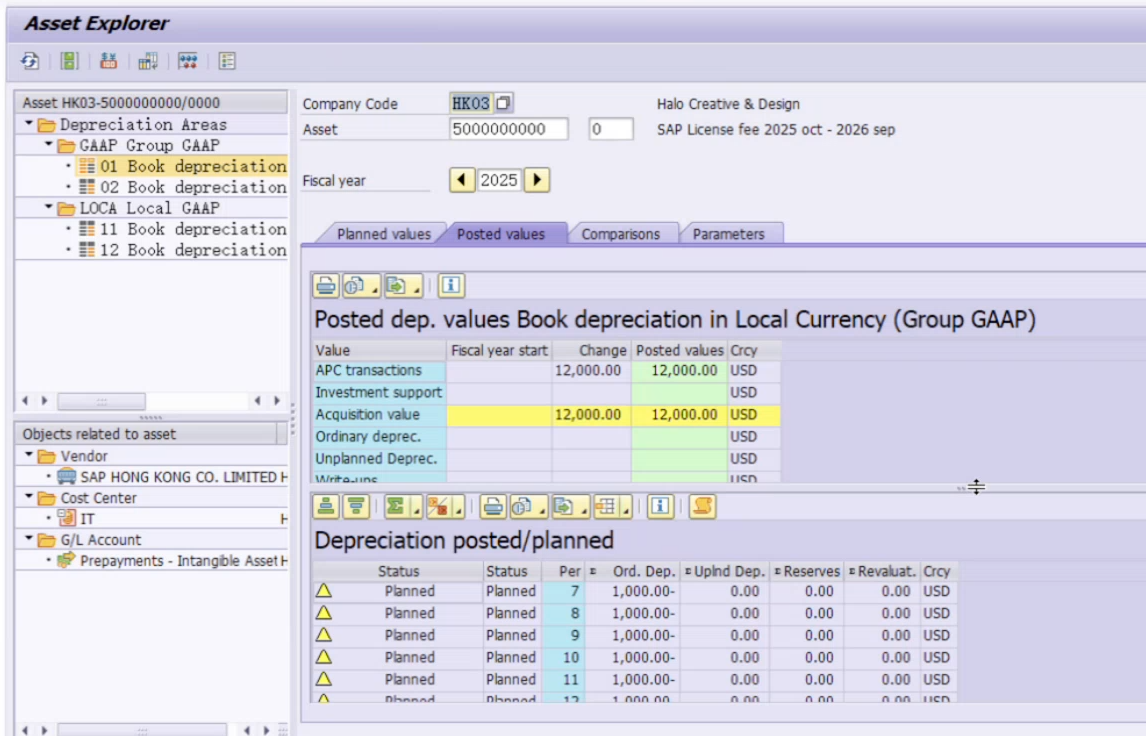
Task: Click the refresh icon in the Asset Explorer toolbar
Action: (31, 62)
